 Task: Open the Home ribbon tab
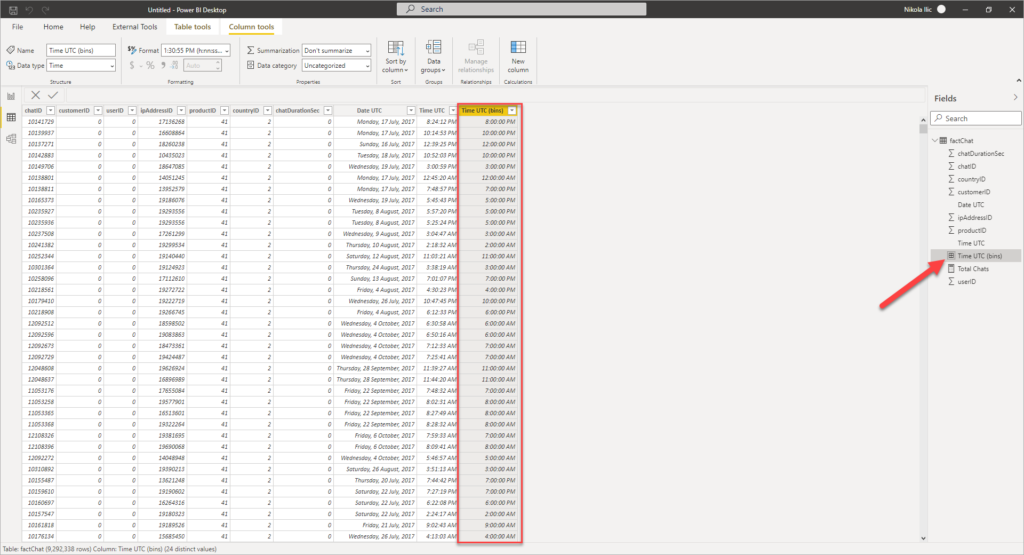[x=54, y=27]
